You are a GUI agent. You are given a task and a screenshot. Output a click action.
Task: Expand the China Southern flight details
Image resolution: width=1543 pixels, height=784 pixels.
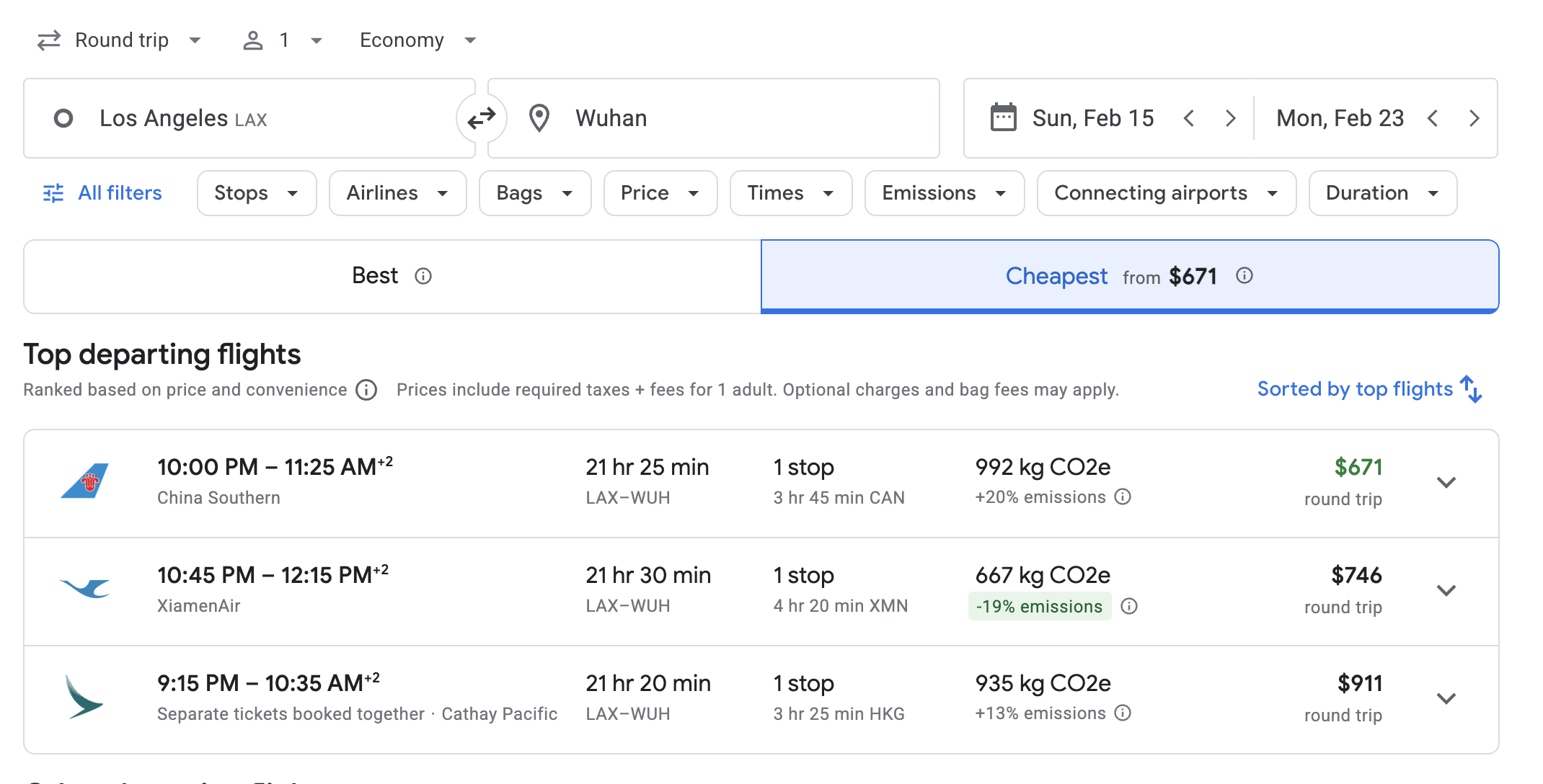pyautogui.click(x=1446, y=483)
